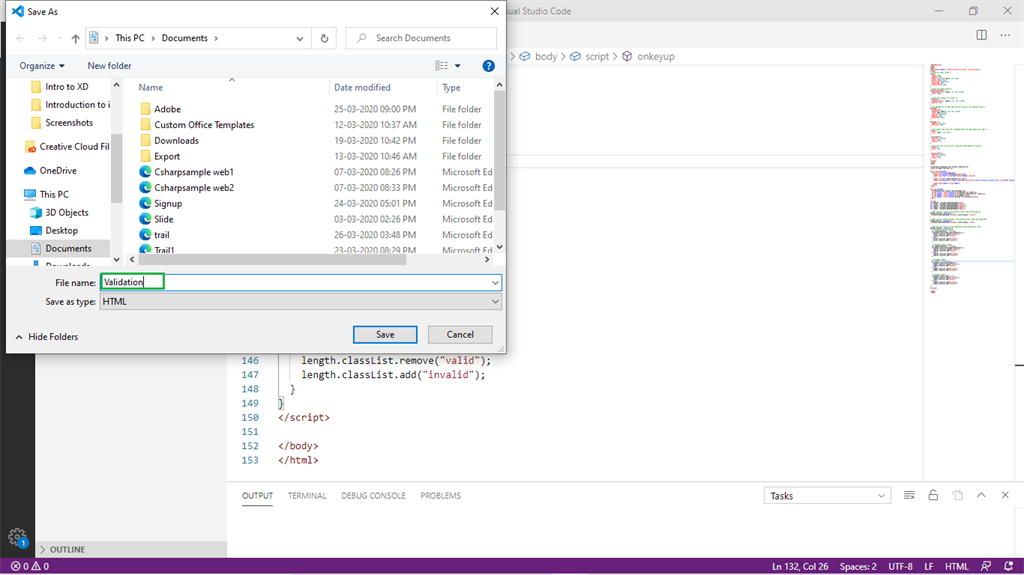The image size is (1024, 575).
Task: Open the view options dropdown arrow
Action: click(x=458, y=66)
